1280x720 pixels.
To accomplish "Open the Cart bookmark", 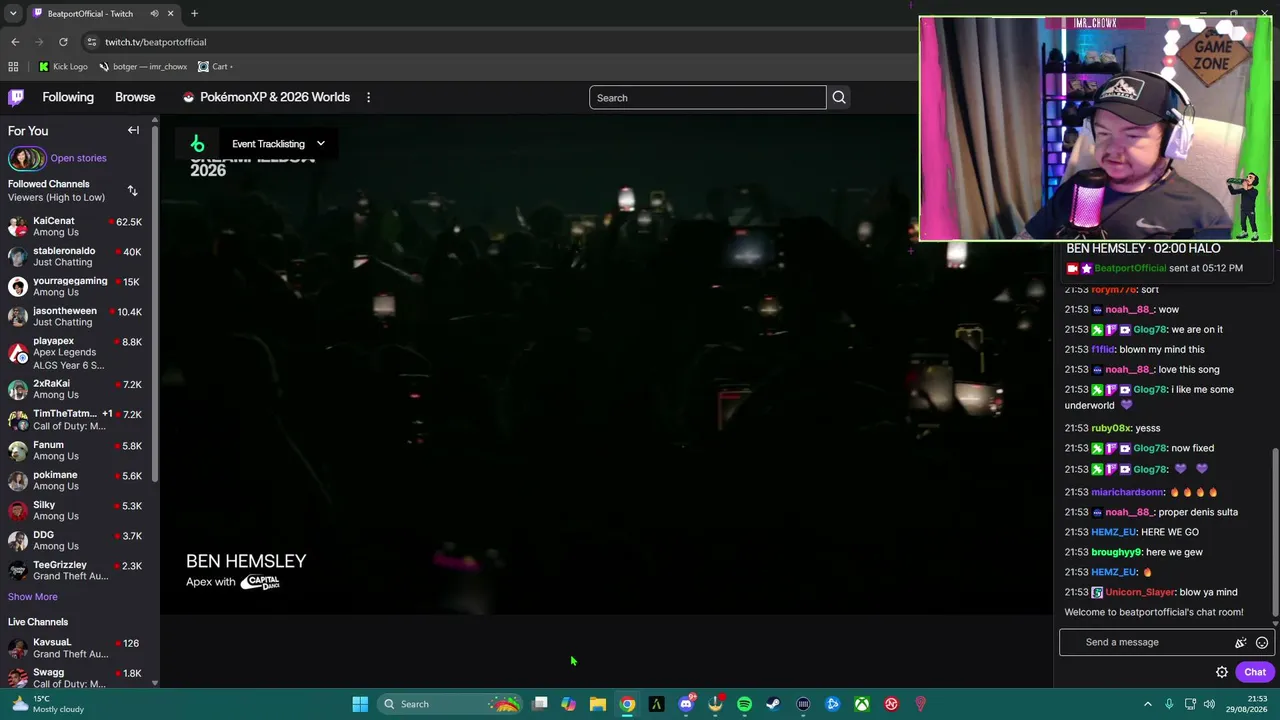I will pyautogui.click(x=215, y=67).
